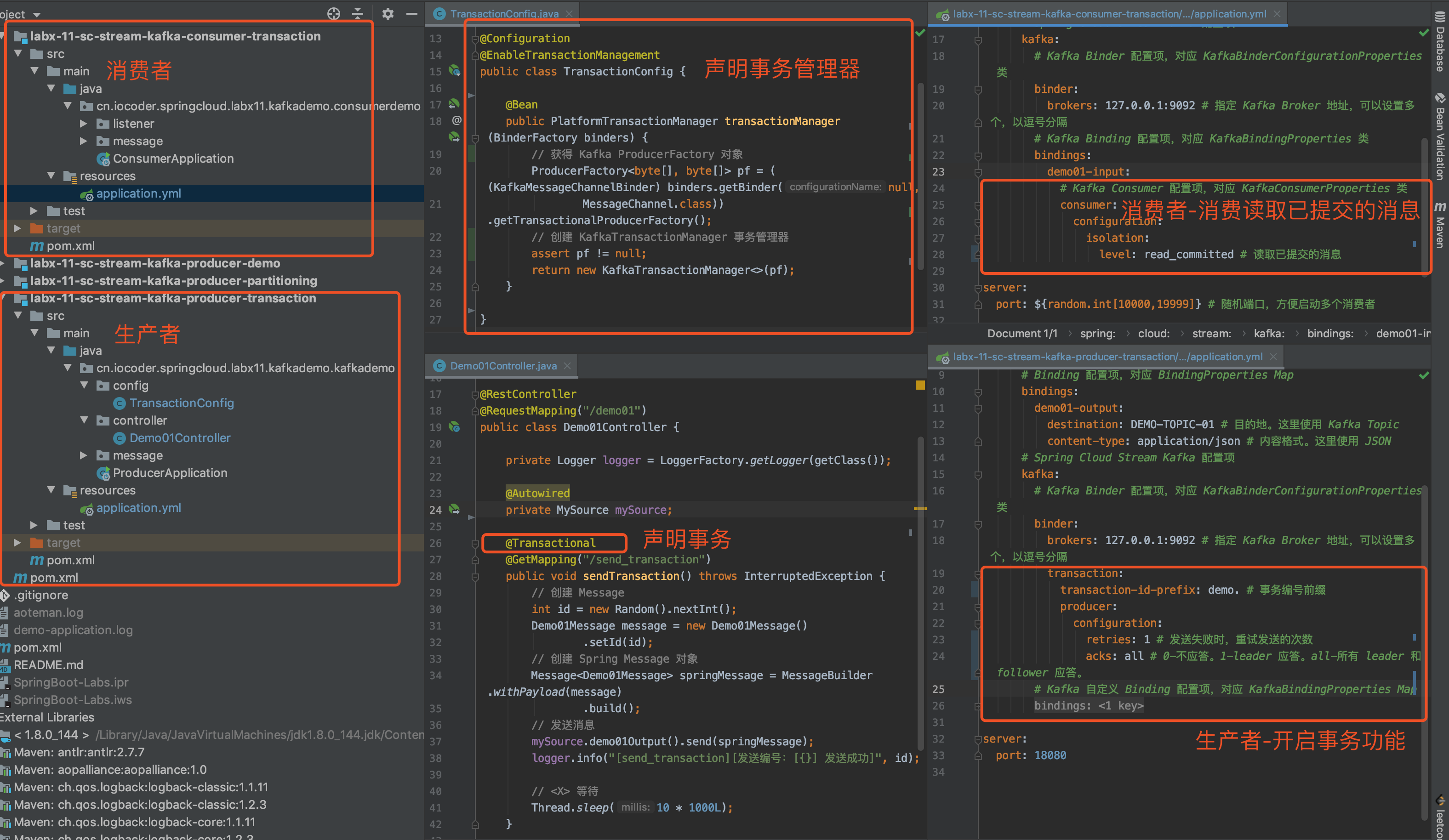The image size is (1449, 840).
Task: Open Project panel settings gear
Action: pos(388,14)
